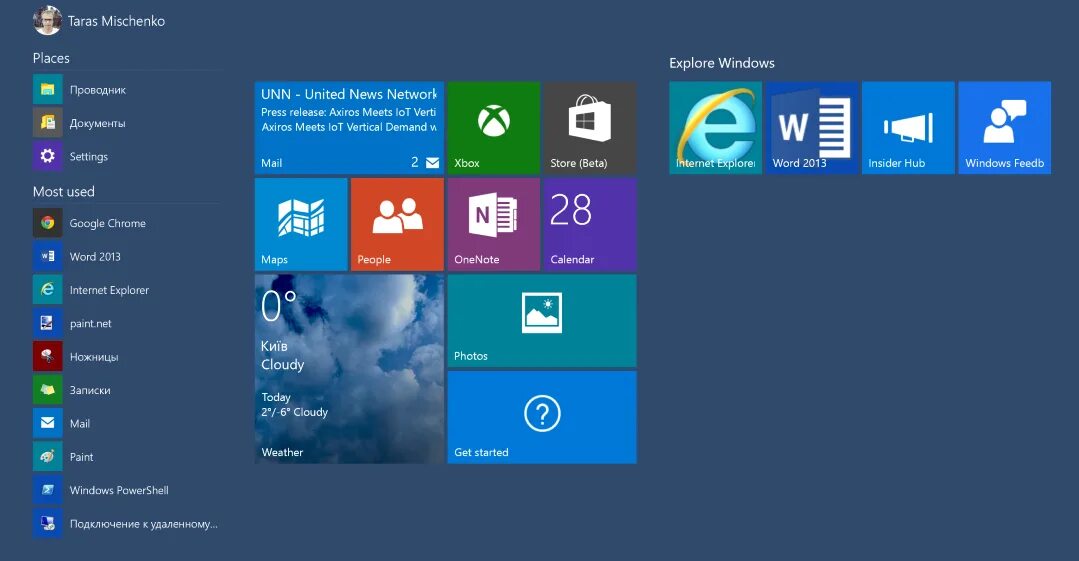Open the Photos tile
Screen dimensions: 1079x561
click(542, 321)
